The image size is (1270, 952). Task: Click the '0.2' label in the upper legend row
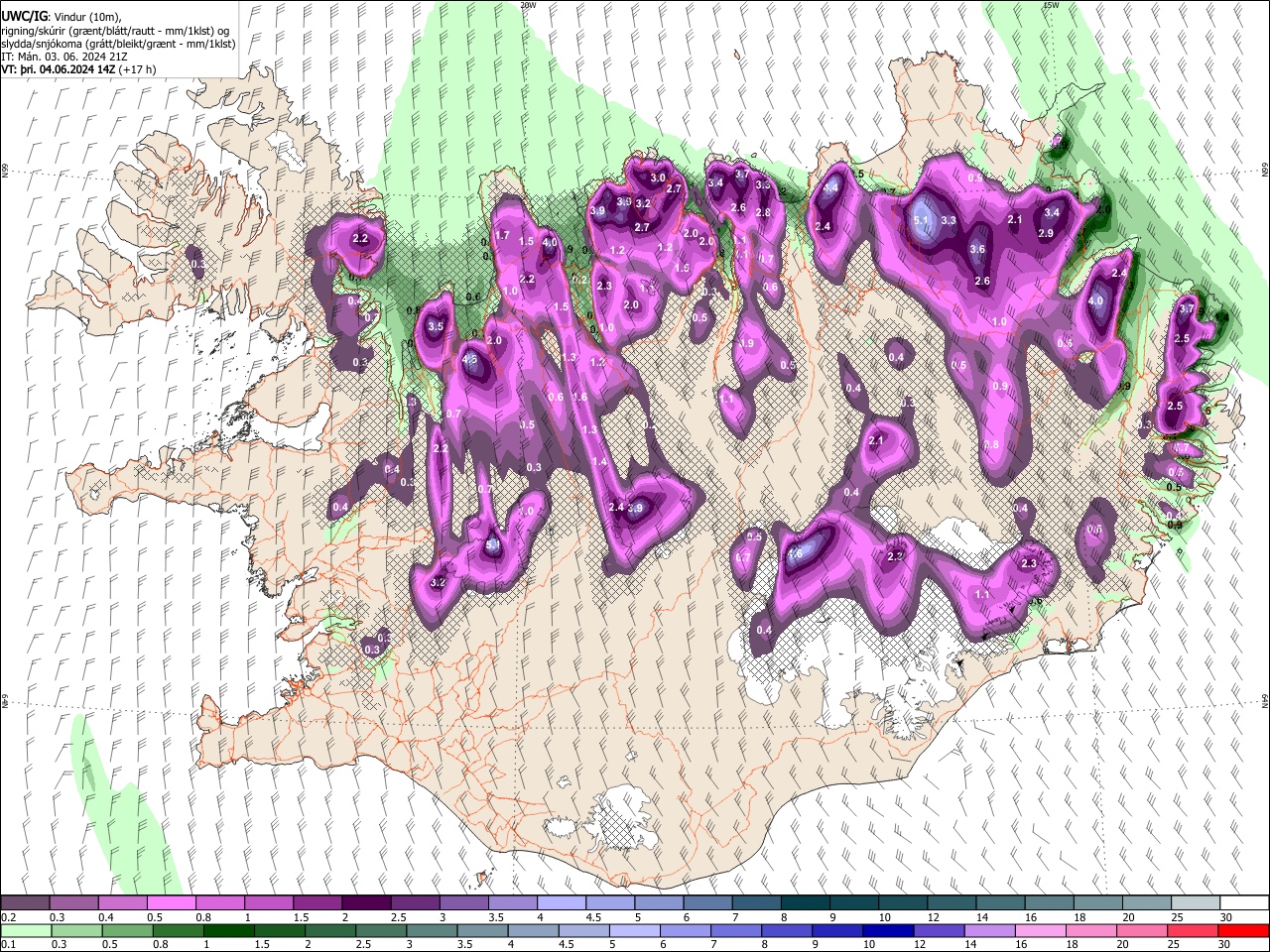point(8,917)
